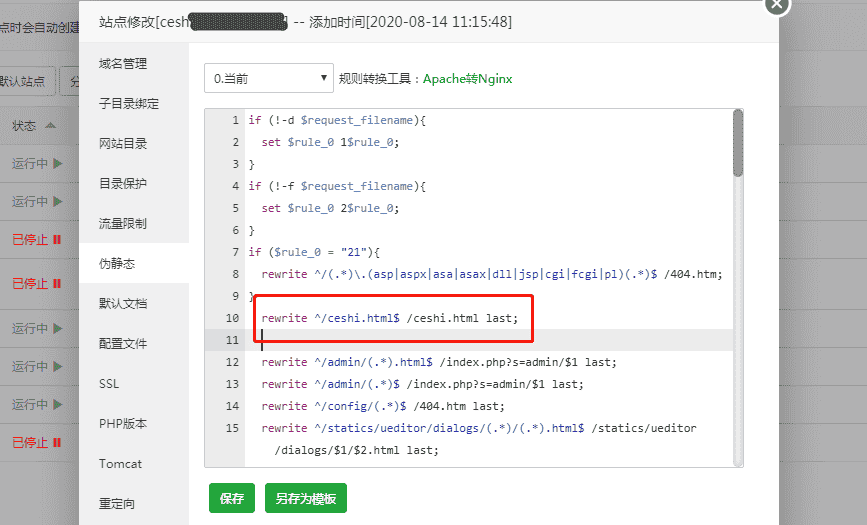Sort by 状态 arrow in background site list
The height and width of the screenshot is (525, 867).
(x=50, y=126)
